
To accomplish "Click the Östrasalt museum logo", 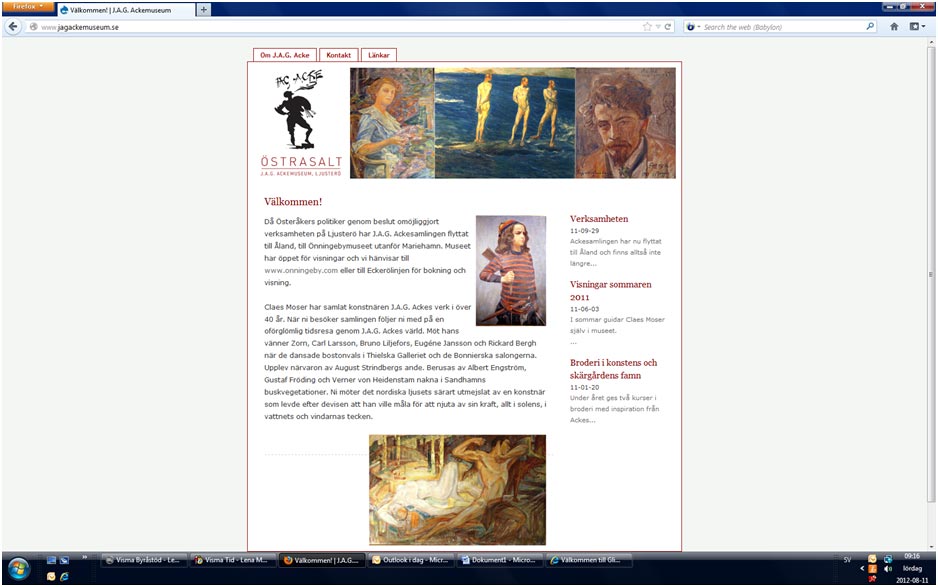I will point(301,124).
